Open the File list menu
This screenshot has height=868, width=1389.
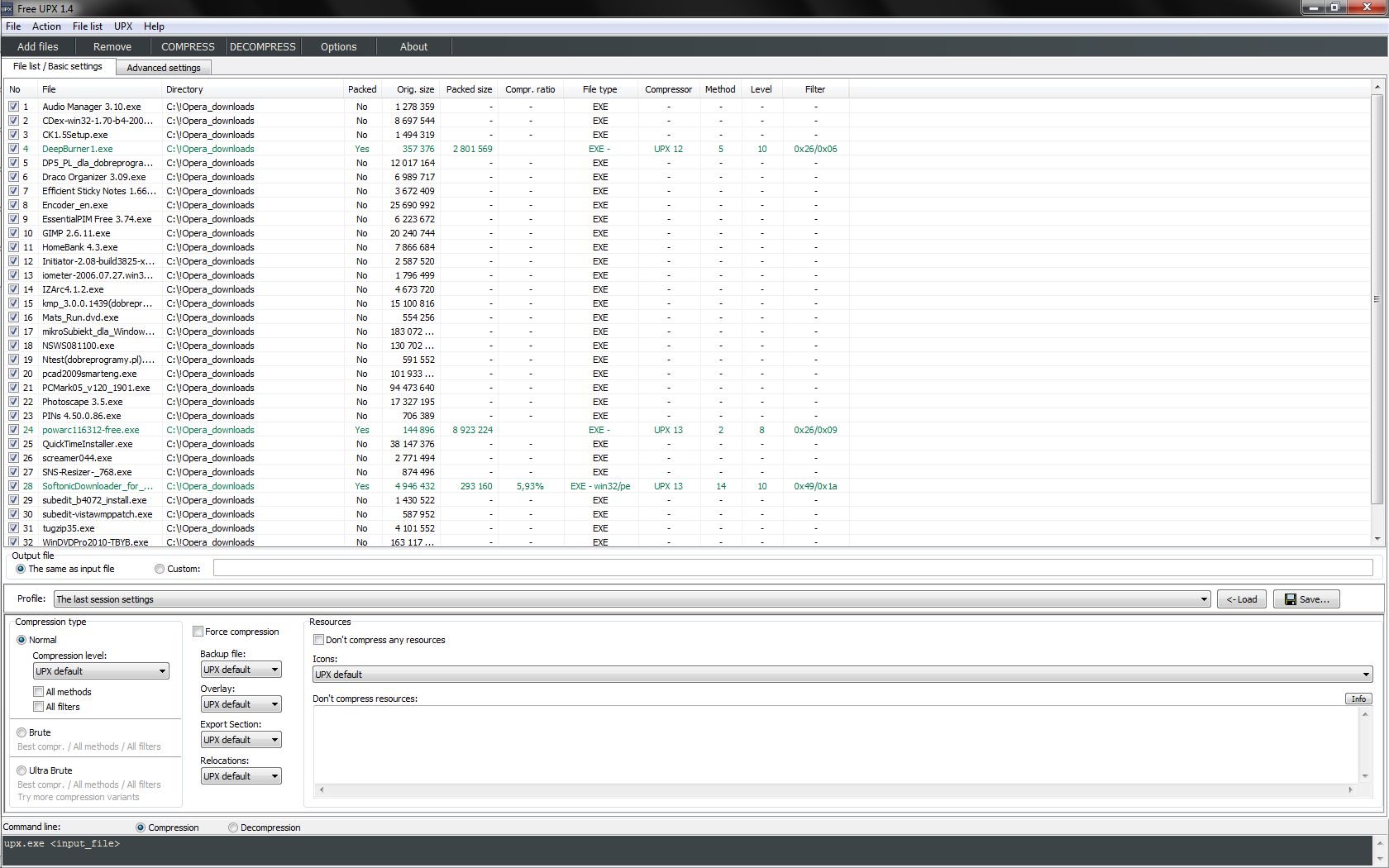[x=88, y=26]
